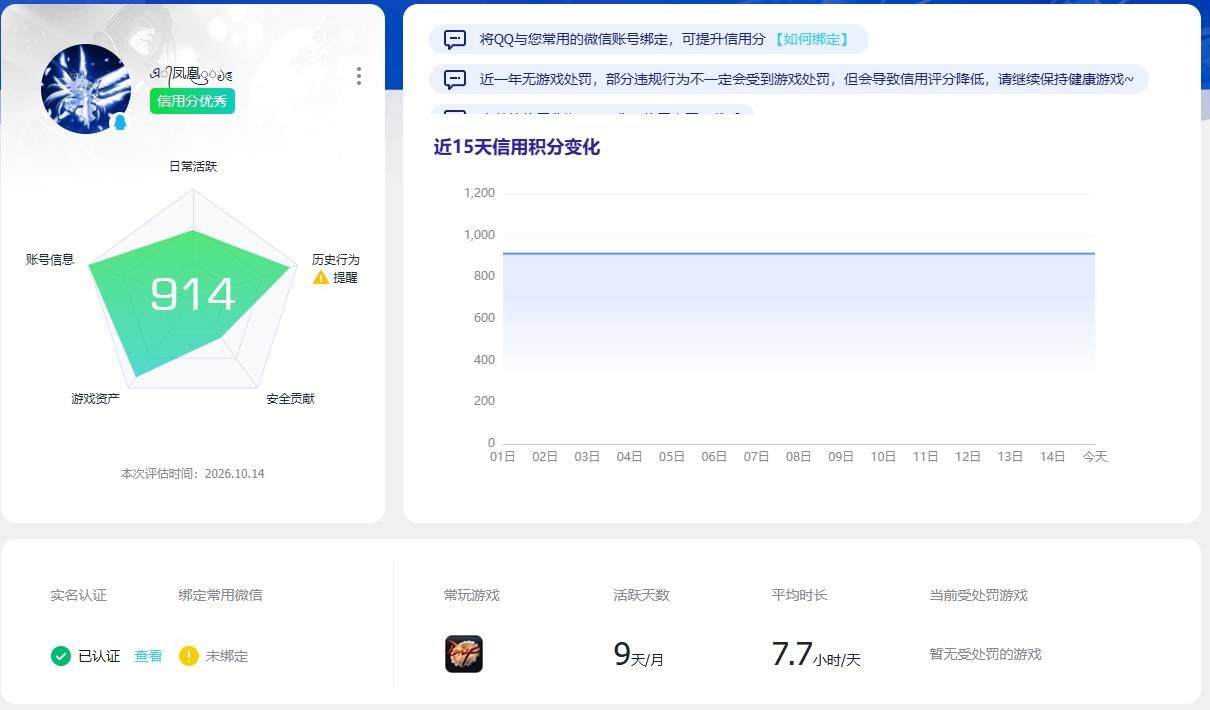This screenshot has height=710, width=1210.
Task: Click the 14日 label on chart axis
Action: (1052, 456)
